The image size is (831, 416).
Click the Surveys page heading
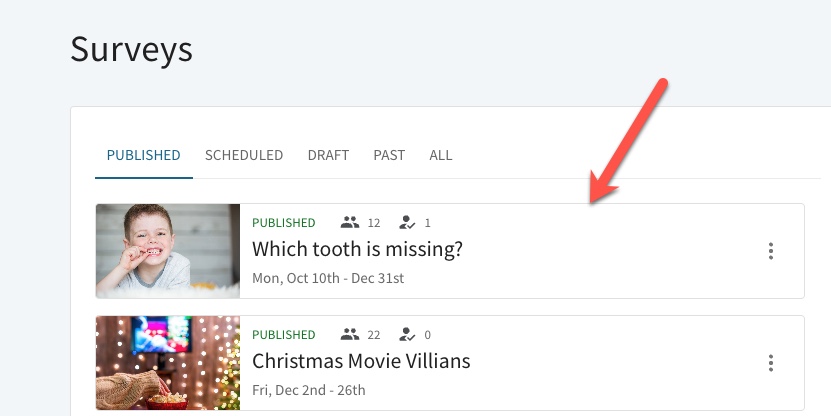click(x=131, y=50)
